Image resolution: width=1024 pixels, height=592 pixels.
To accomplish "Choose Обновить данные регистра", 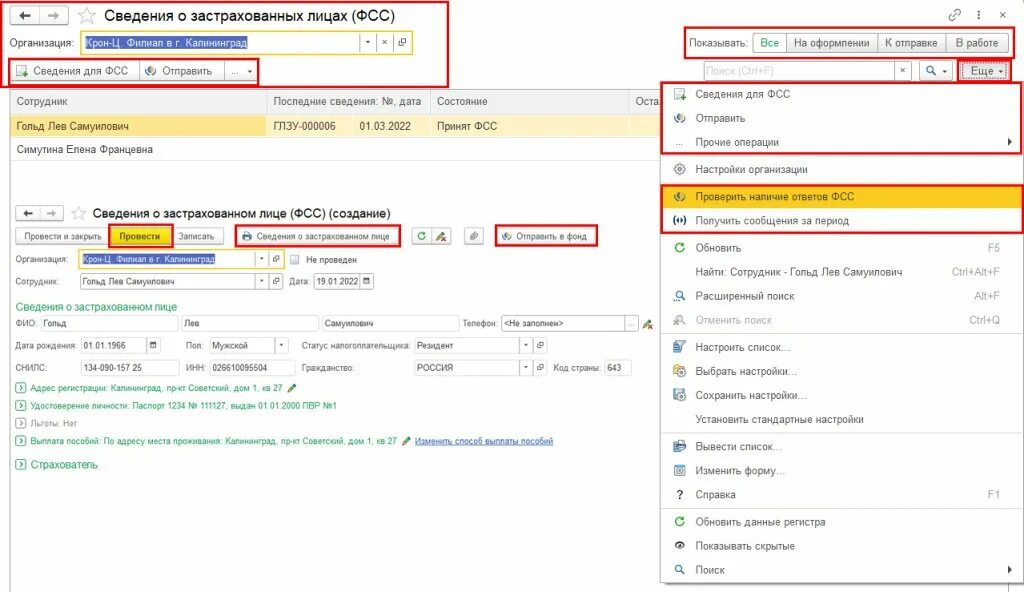I will click(x=841, y=522).
